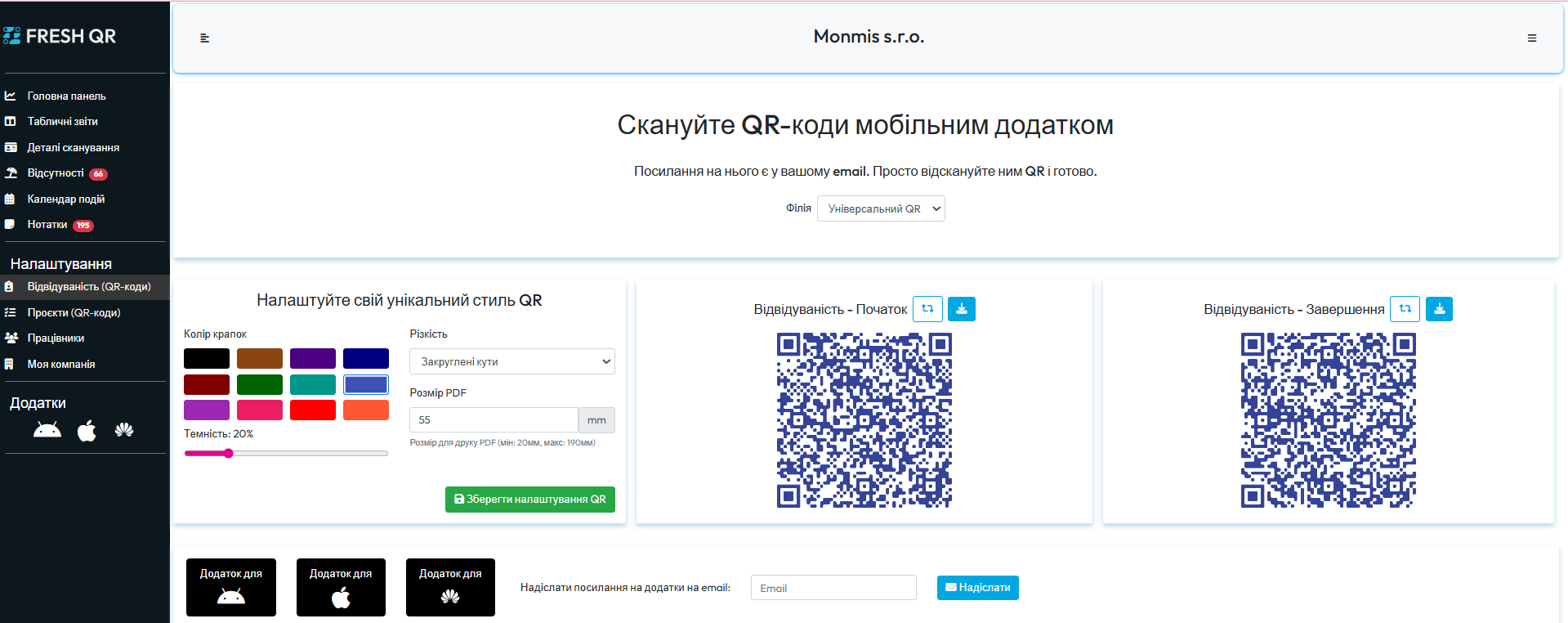This screenshot has width=1568, height=623.
Task: Regenerate the Відвідуваність - Початок QR code
Action: 927,309
